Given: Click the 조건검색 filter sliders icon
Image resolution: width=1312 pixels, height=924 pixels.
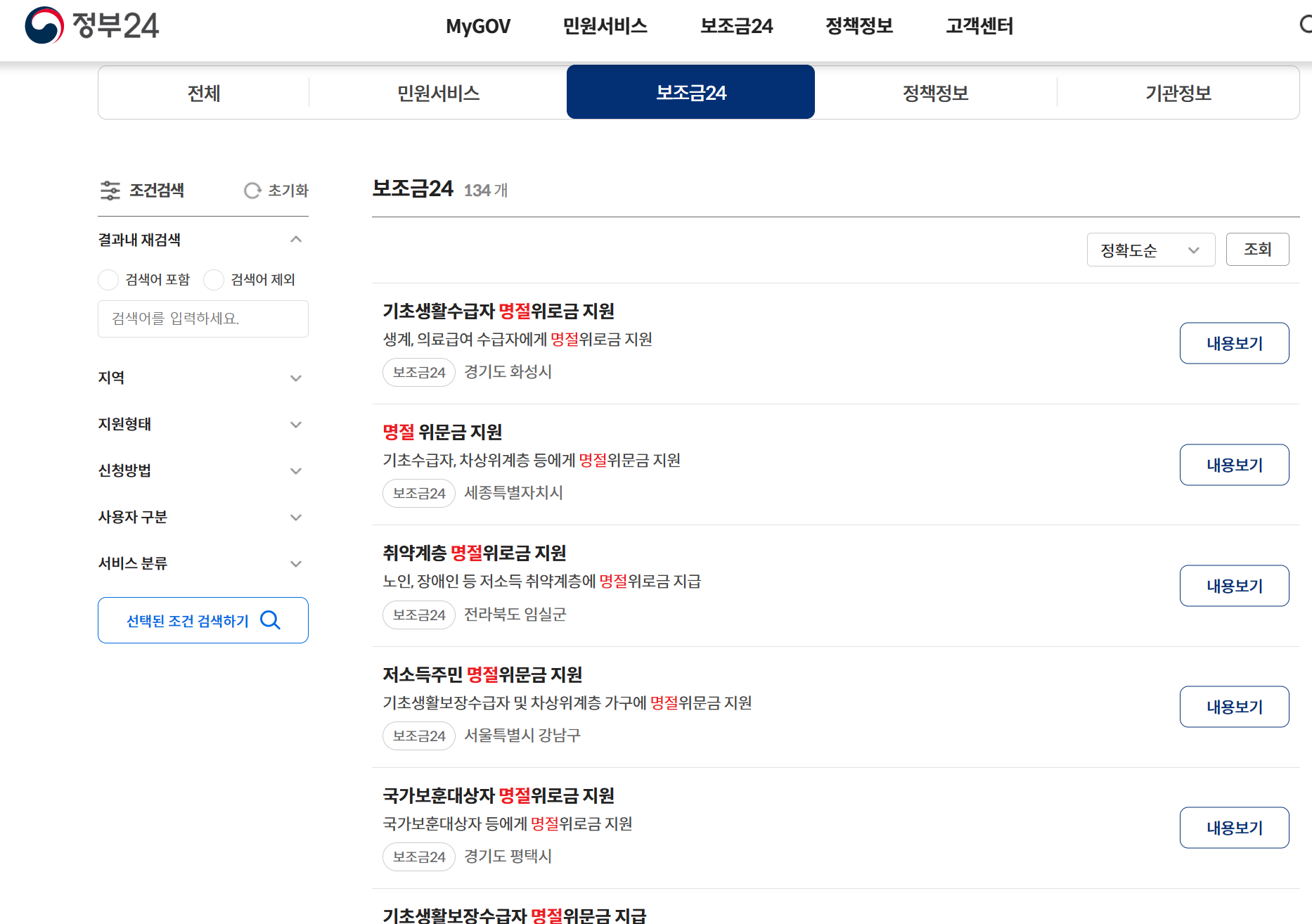Looking at the screenshot, I should click(x=110, y=191).
